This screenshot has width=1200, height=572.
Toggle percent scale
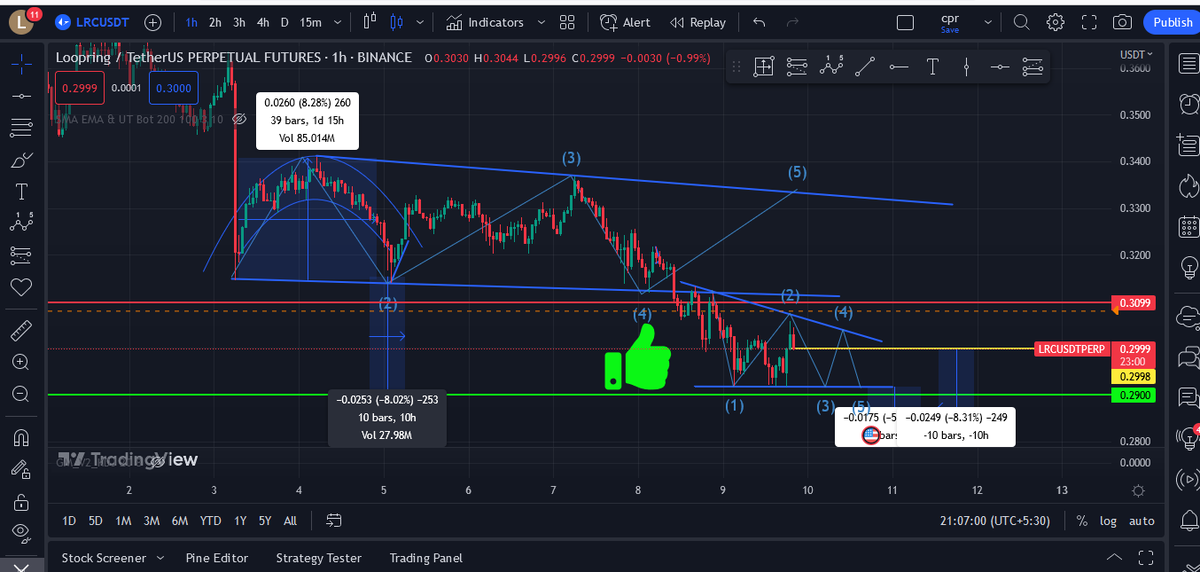(1082, 520)
